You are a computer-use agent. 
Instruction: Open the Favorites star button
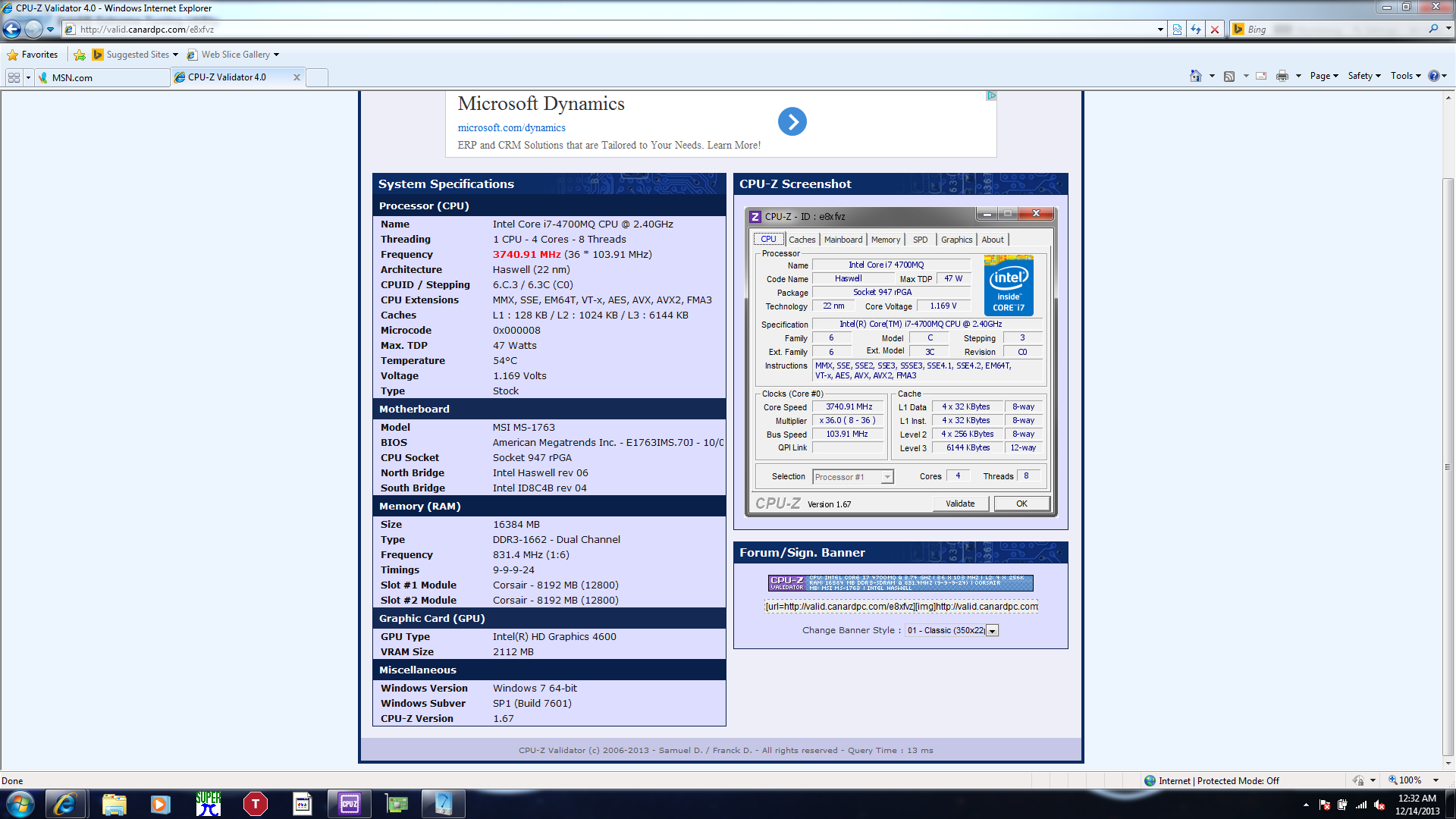point(32,55)
